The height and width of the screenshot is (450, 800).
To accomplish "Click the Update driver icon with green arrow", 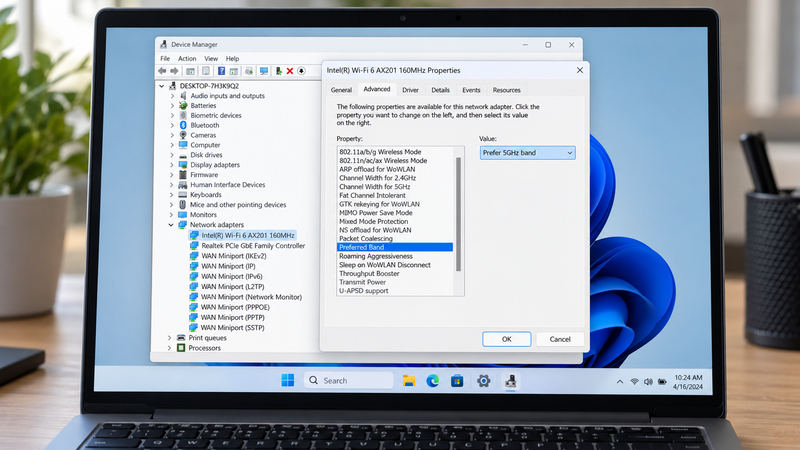I will (x=279, y=71).
